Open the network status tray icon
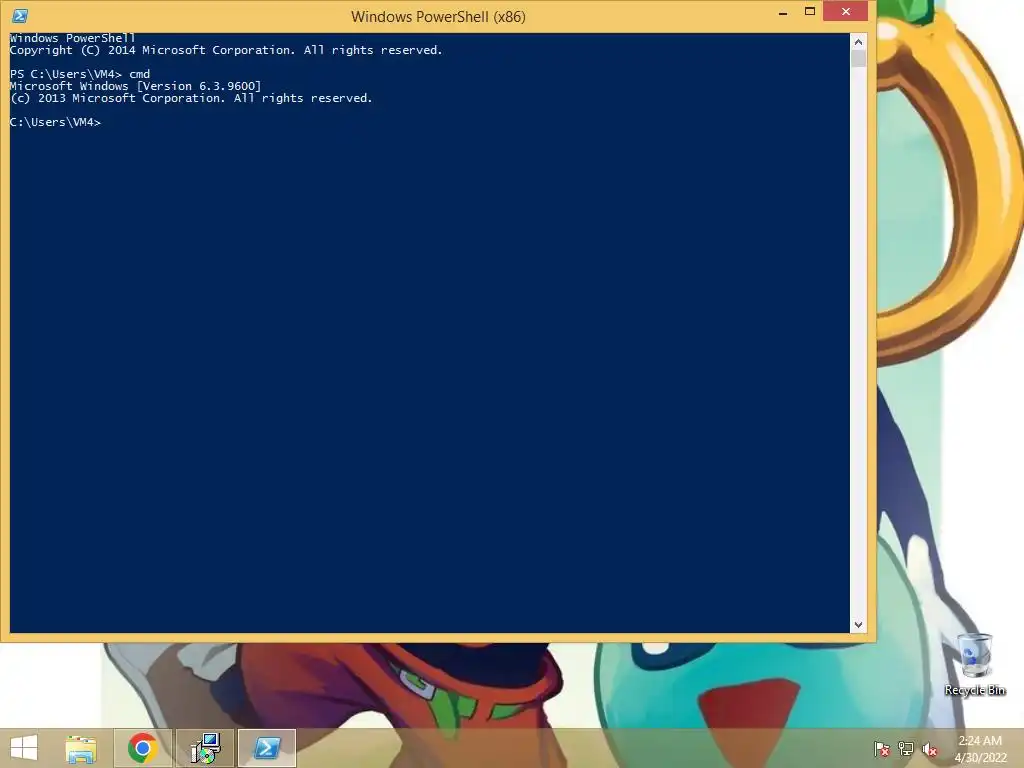Image resolution: width=1024 pixels, height=768 pixels. (x=906, y=749)
